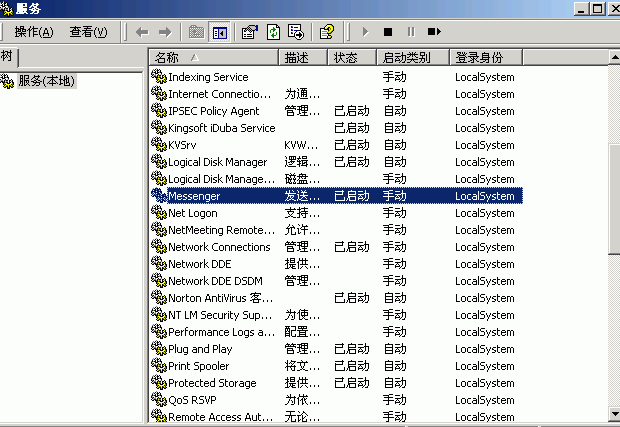The image size is (620, 427).
Task: Click the scrollbar down arrow
Action: click(x=614, y=414)
